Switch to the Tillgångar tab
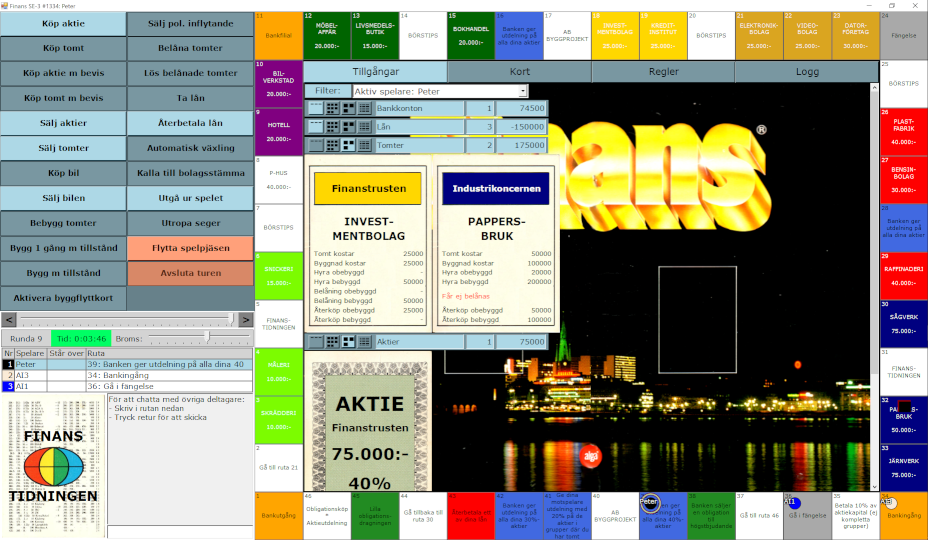 click(x=375, y=72)
